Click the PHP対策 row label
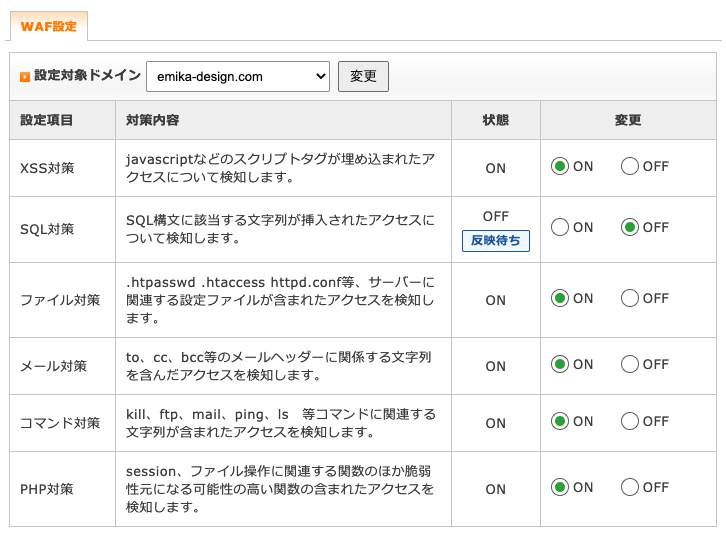 [x=47, y=489]
